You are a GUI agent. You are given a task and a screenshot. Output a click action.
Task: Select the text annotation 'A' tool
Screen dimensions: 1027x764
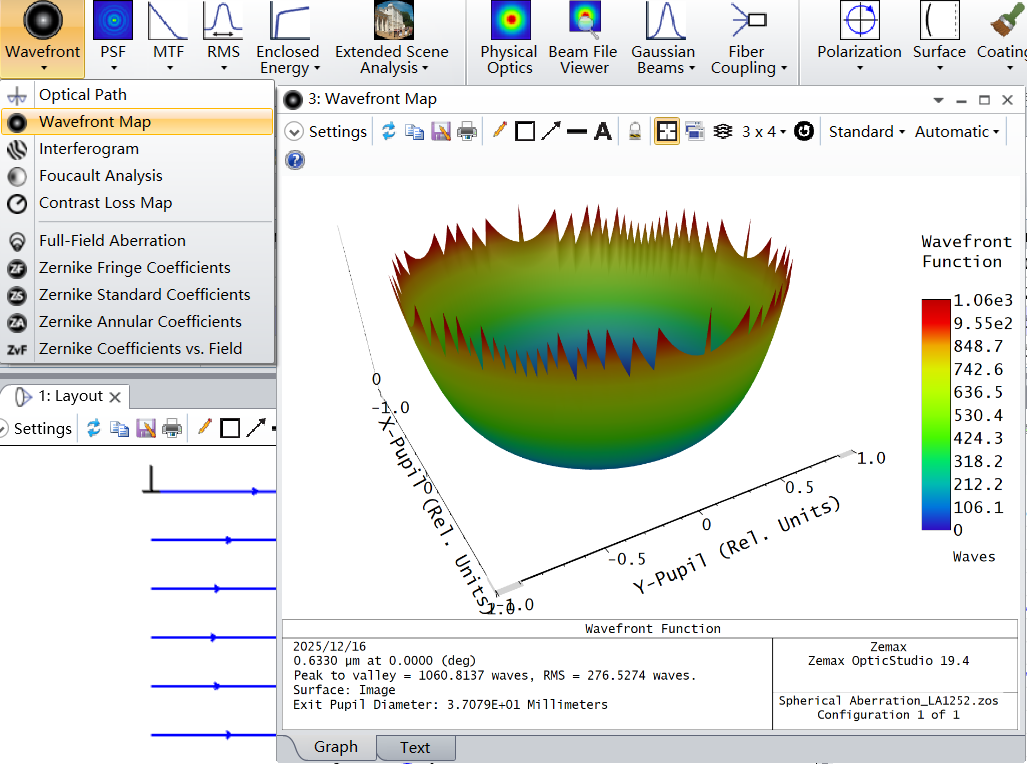pos(603,132)
